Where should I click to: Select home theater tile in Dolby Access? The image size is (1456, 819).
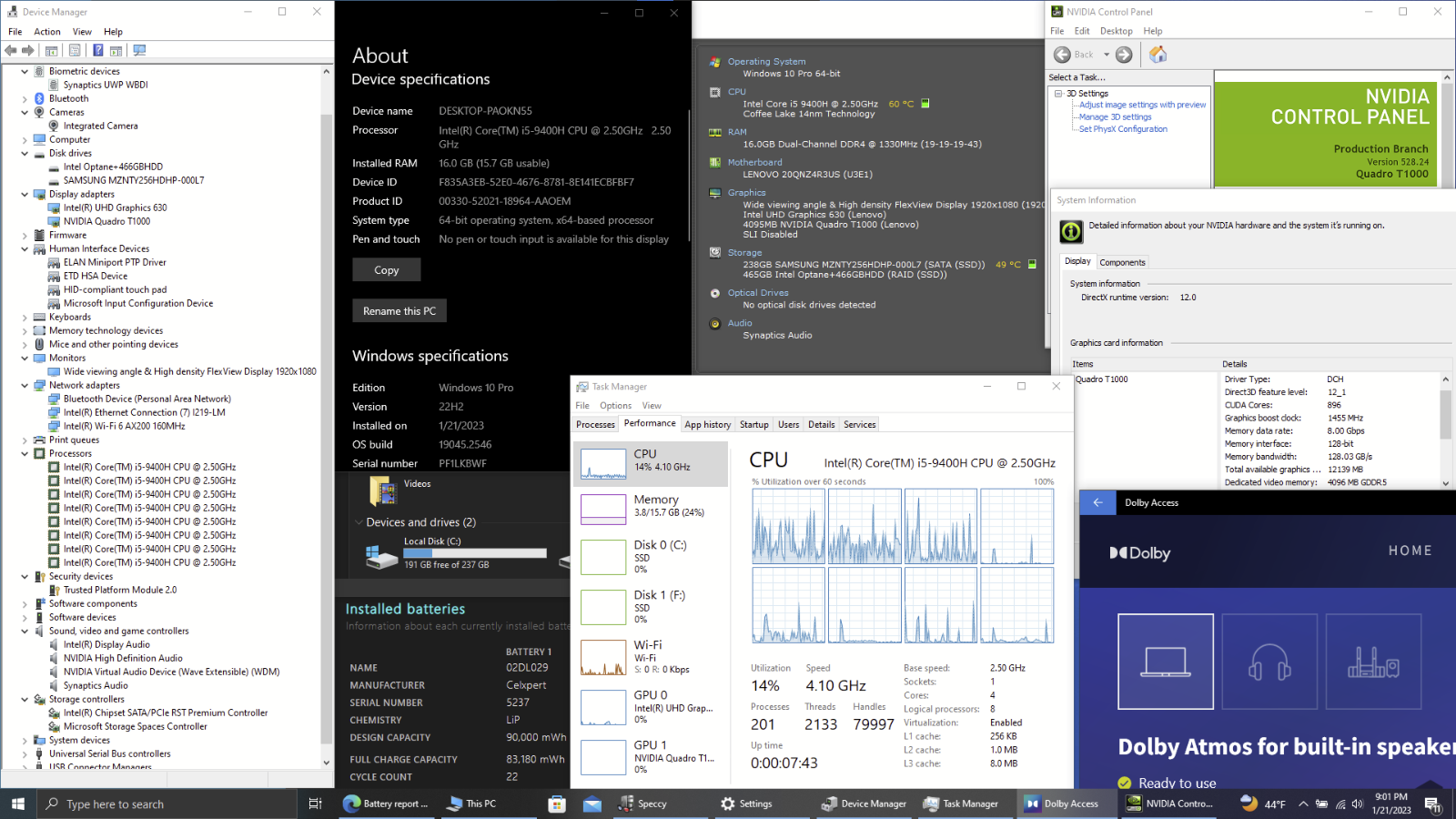tap(1373, 662)
